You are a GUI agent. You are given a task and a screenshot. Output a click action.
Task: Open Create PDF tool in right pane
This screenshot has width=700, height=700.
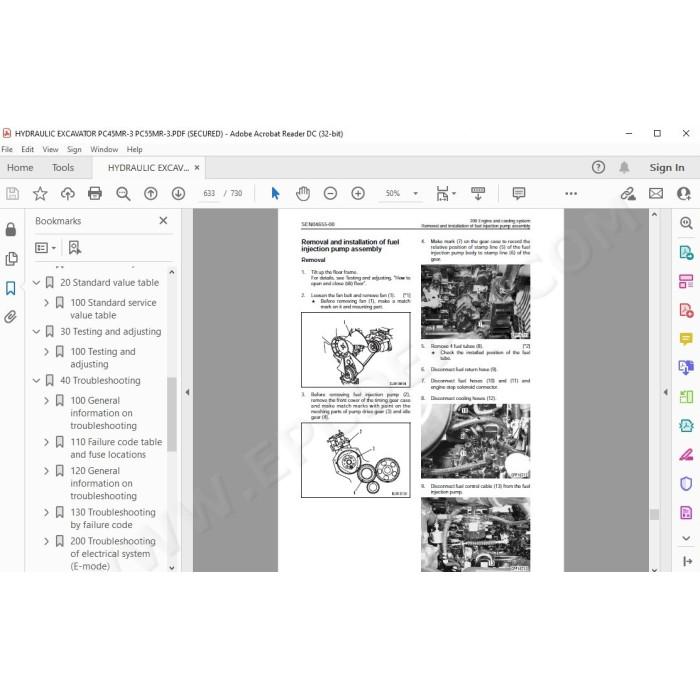(686, 310)
